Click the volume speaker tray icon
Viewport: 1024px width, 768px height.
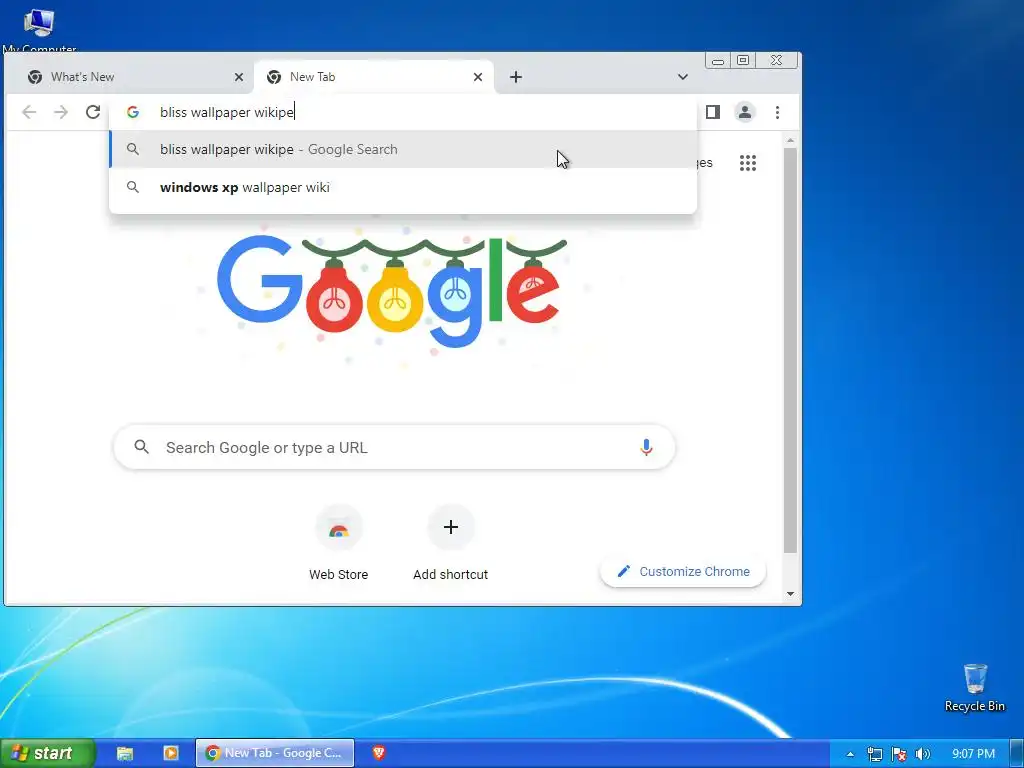tap(922, 754)
